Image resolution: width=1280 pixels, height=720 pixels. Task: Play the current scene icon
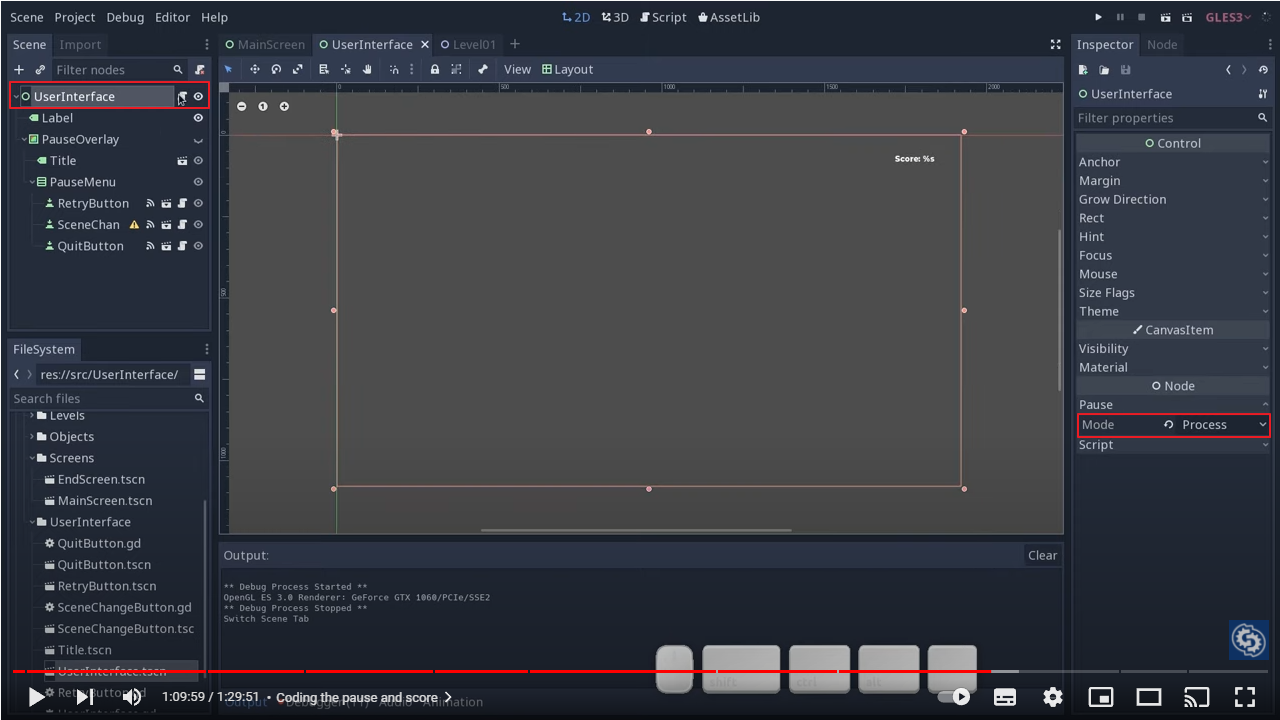[x=1165, y=17]
